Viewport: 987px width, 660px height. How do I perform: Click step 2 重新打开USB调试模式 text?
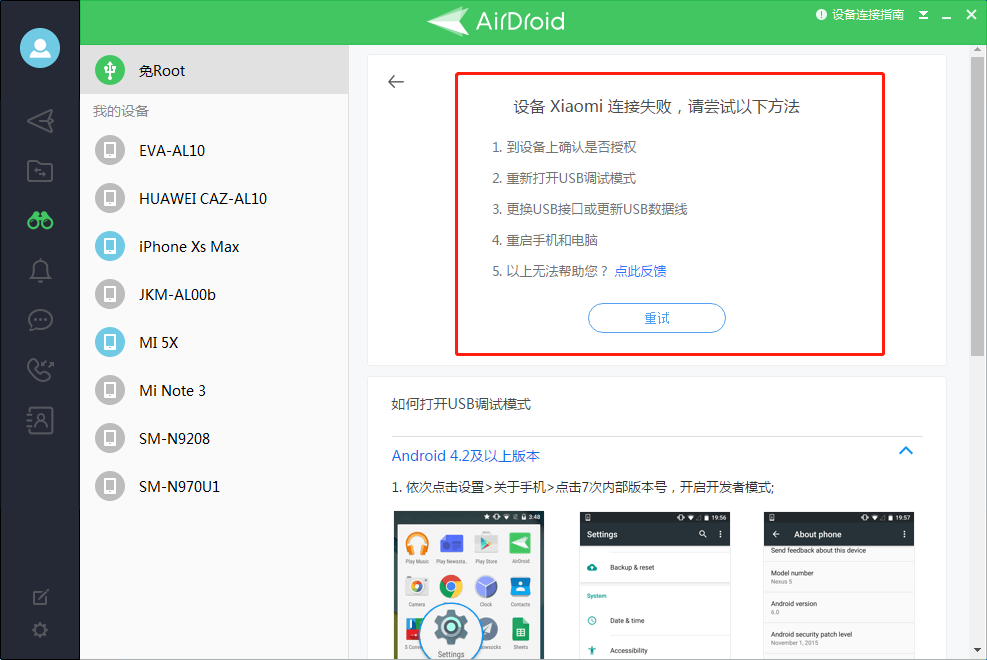(x=571, y=178)
